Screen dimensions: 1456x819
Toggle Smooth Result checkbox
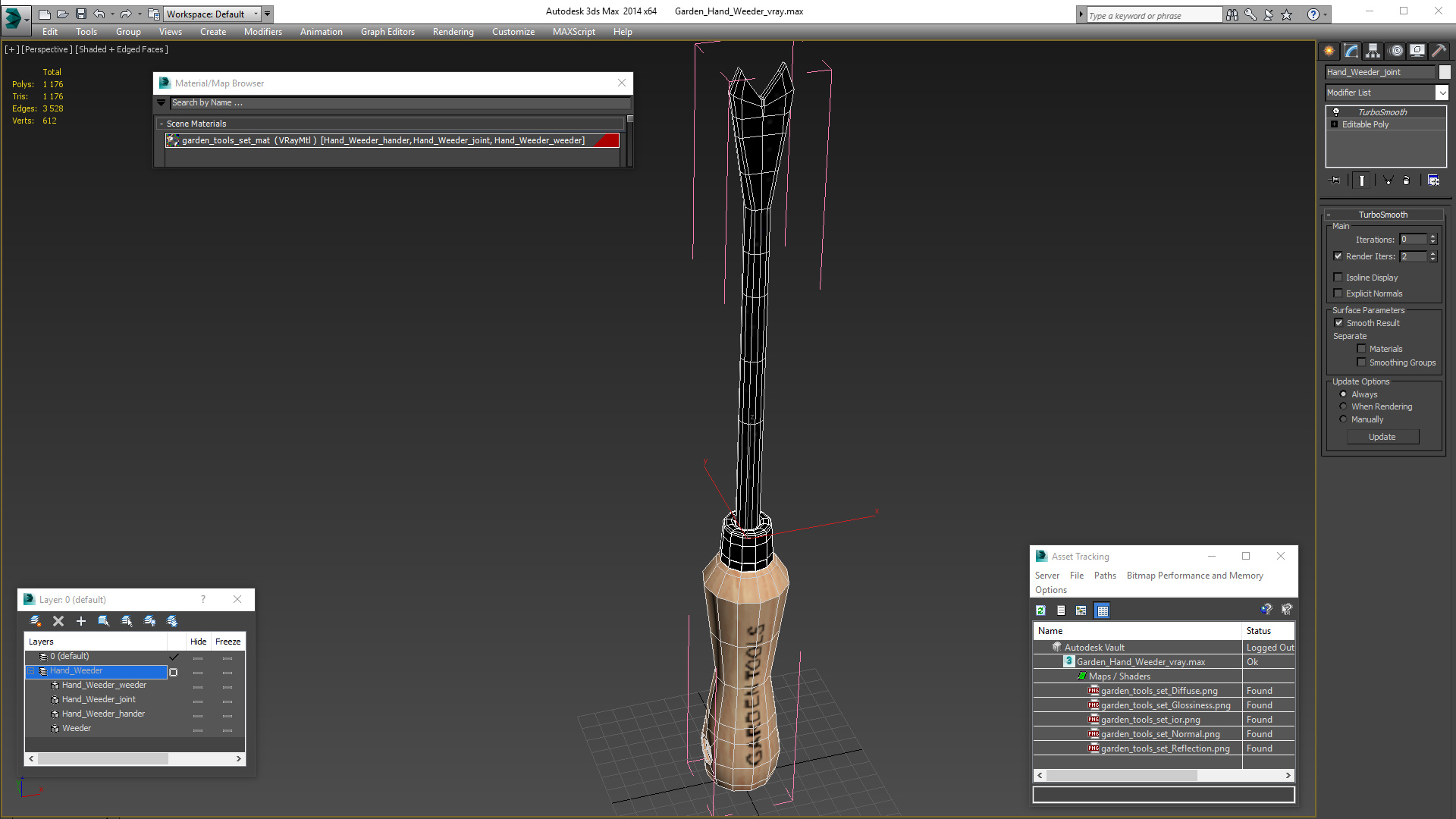coord(1339,323)
